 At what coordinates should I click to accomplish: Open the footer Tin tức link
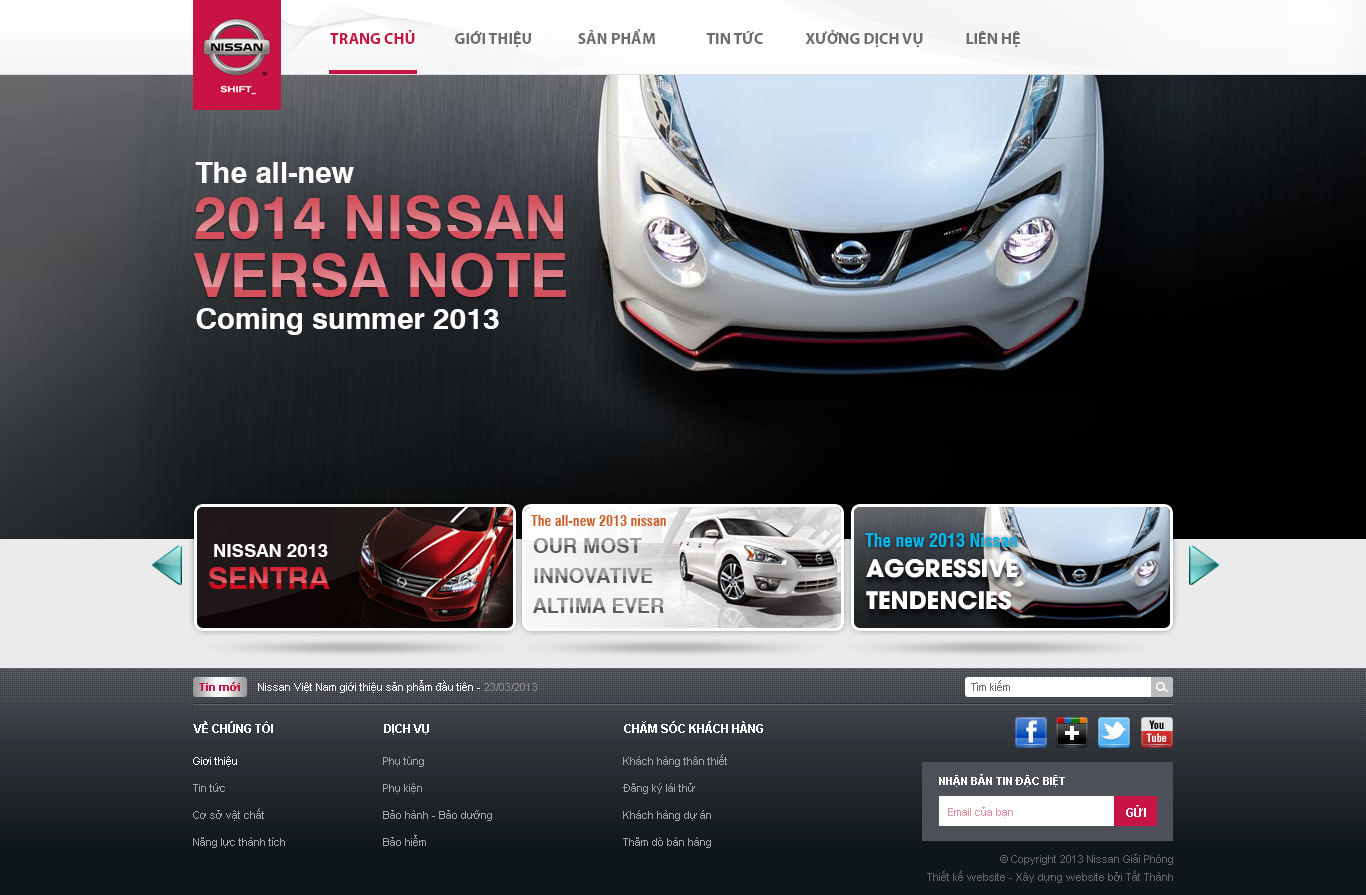pos(209,788)
